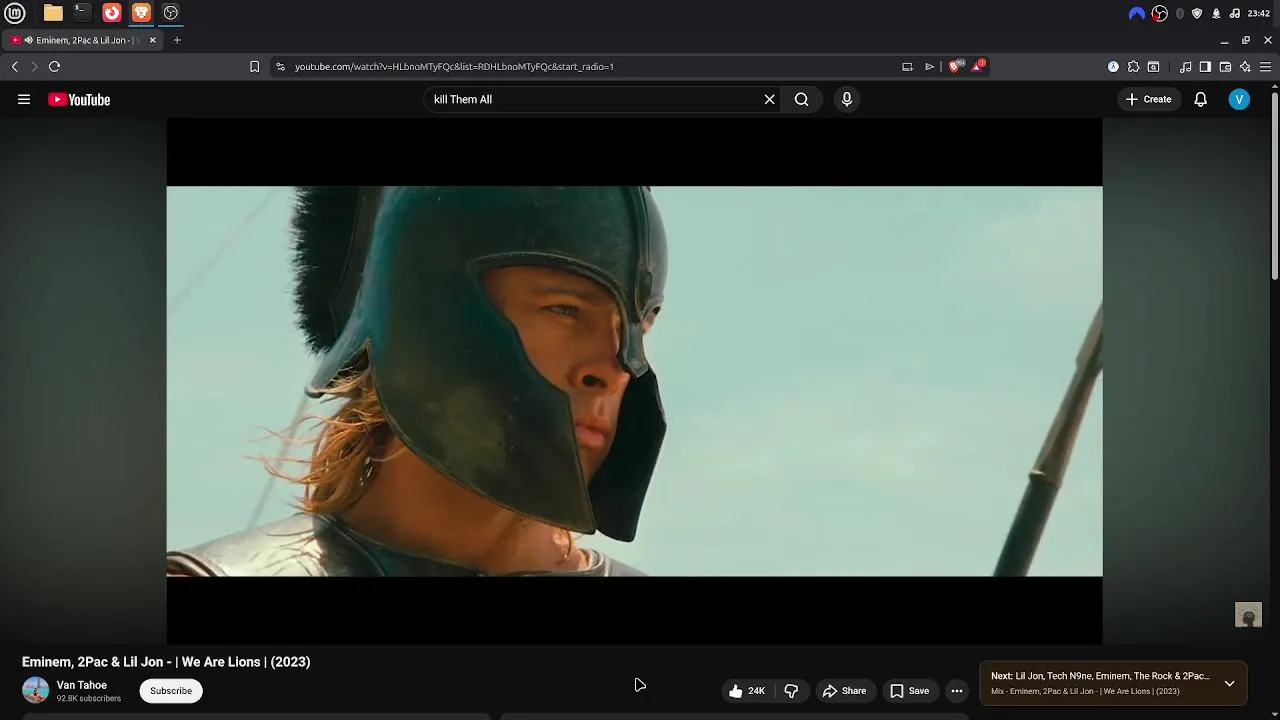
Task: Open the Create menu
Action: [1148, 99]
